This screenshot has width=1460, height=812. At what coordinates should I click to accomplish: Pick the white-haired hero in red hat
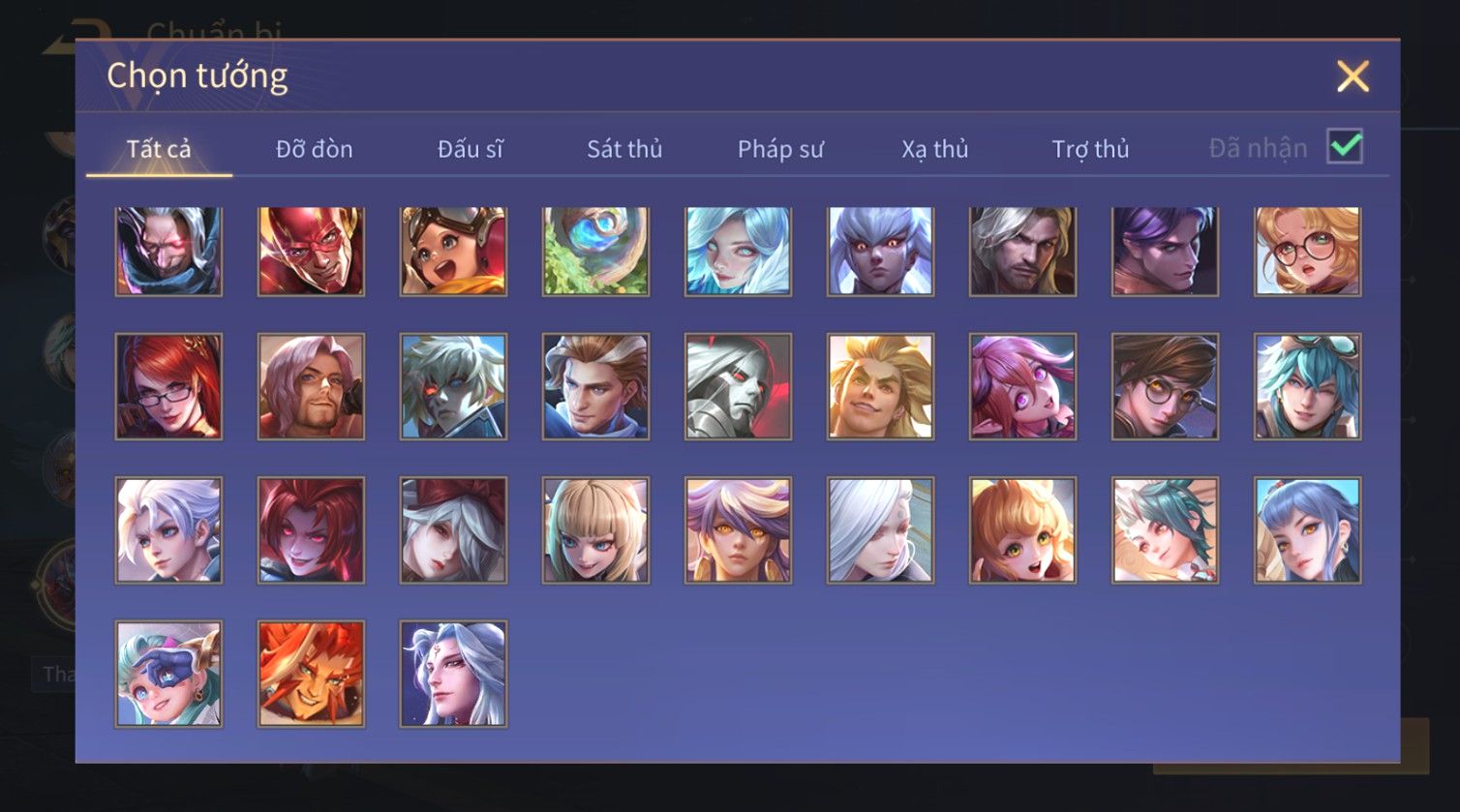[453, 530]
